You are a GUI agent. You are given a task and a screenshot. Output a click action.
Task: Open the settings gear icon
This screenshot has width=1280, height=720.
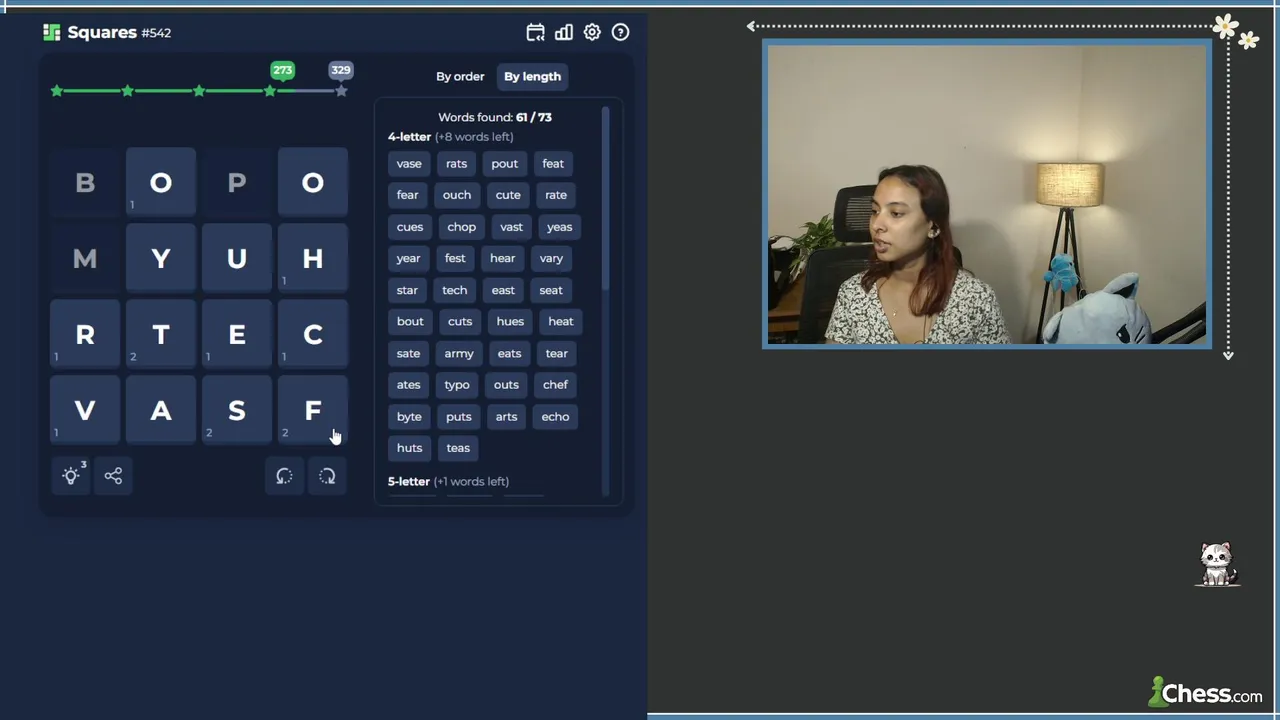pos(592,32)
